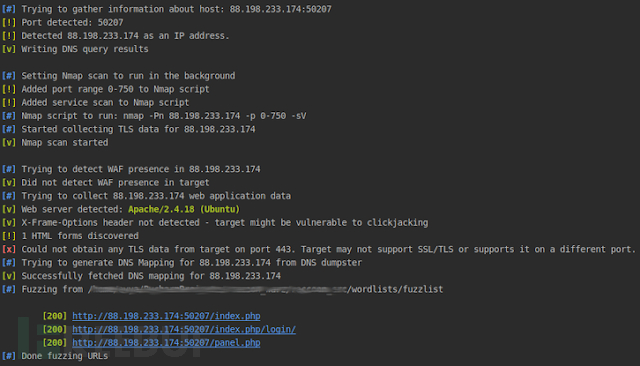Click the host address 88.198.233.174:50207 in first line
Viewport: 640px width, 366px height.
click(280, 9)
